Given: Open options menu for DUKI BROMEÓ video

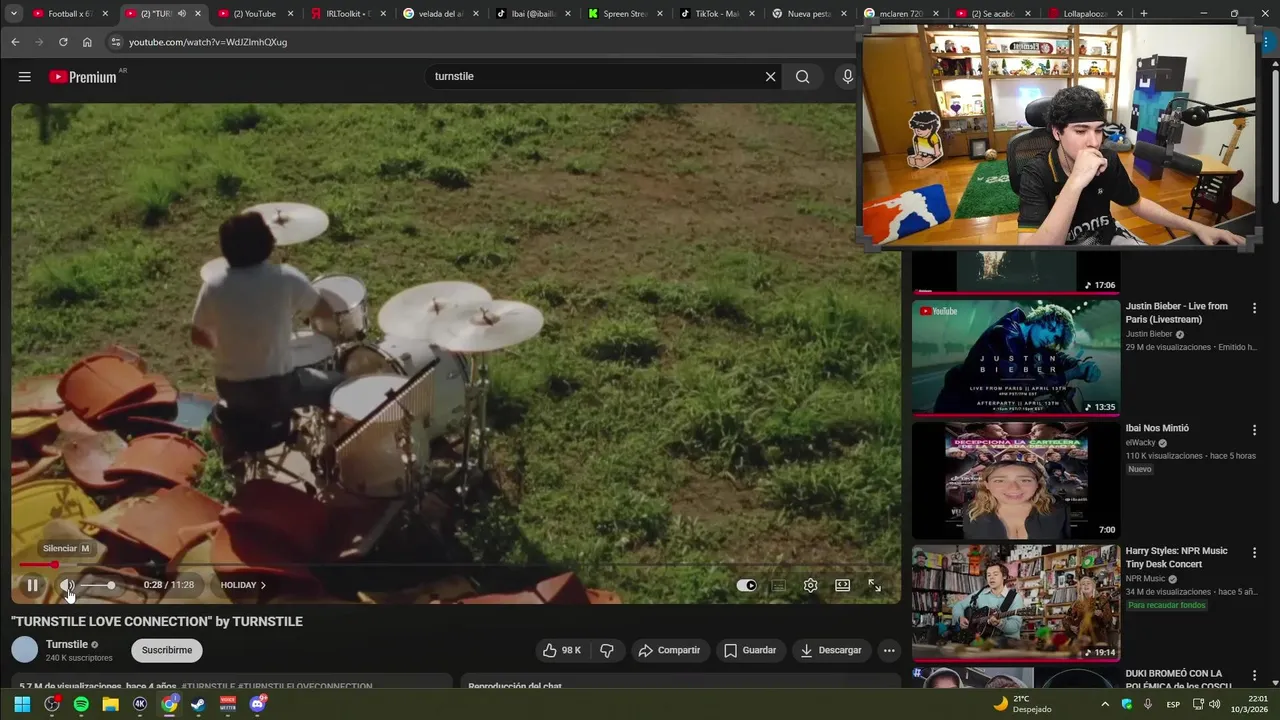Looking at the screenshot, I should 1254,675.
